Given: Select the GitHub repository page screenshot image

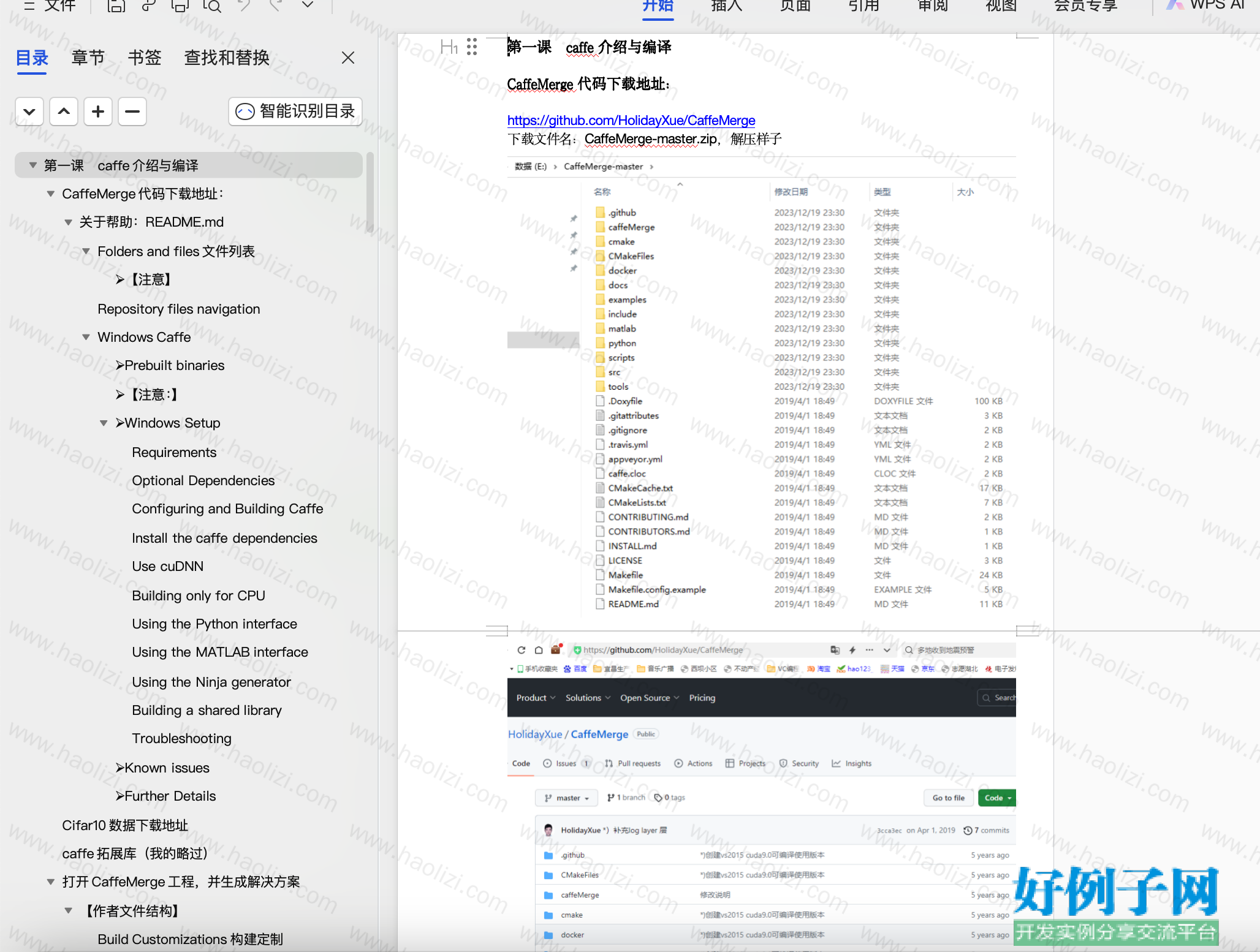Looking at the screenshot, I should 761,797.
